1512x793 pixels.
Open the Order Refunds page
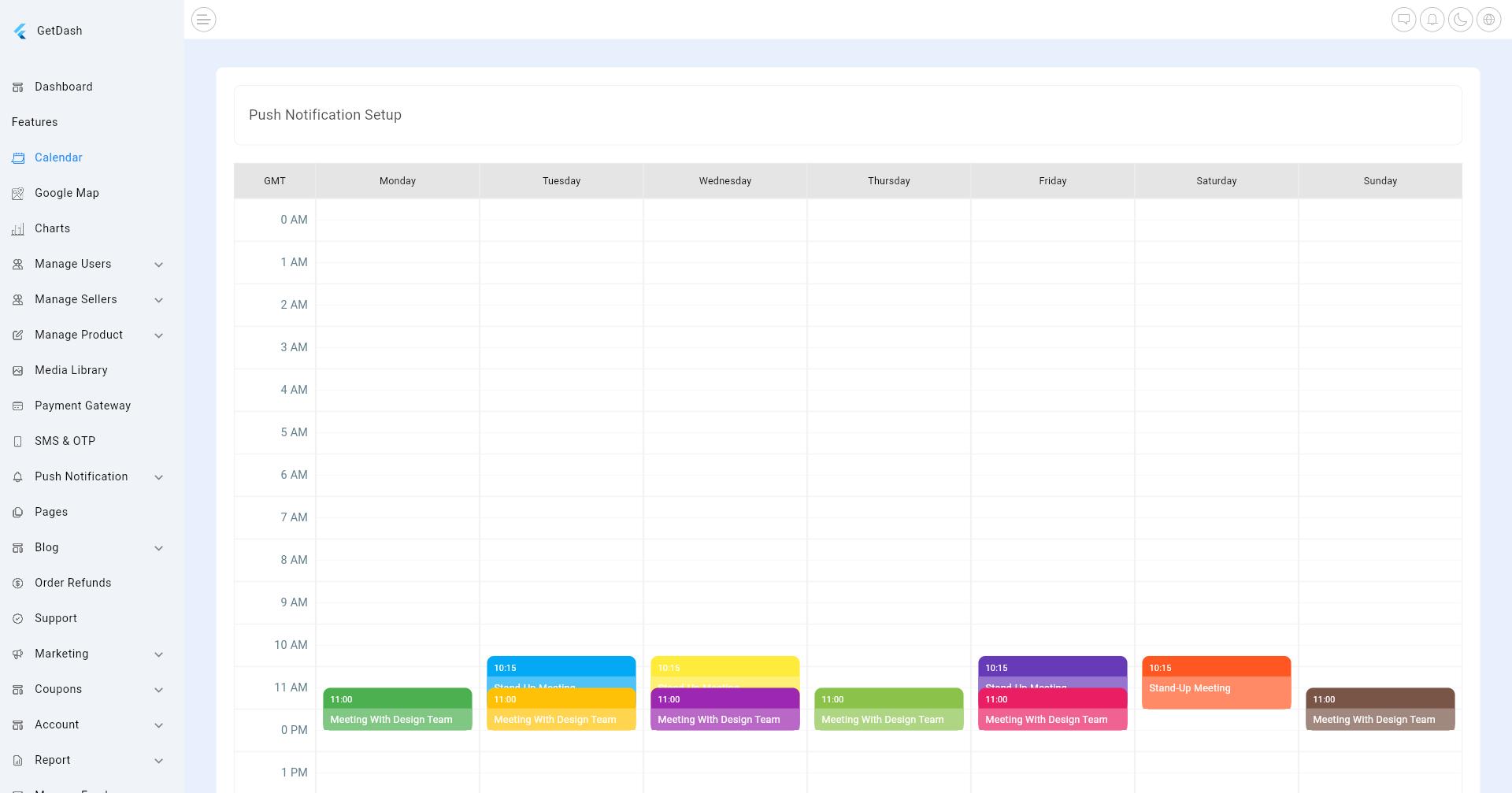click(x=73, y=583)
